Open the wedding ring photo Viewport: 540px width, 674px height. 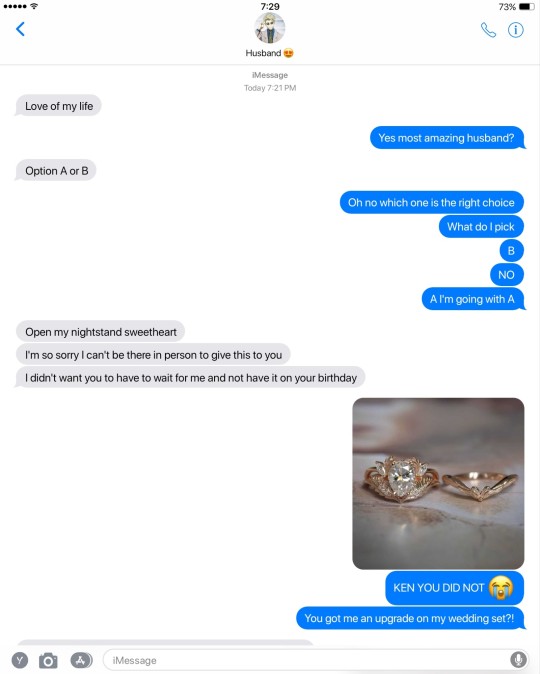438,484
